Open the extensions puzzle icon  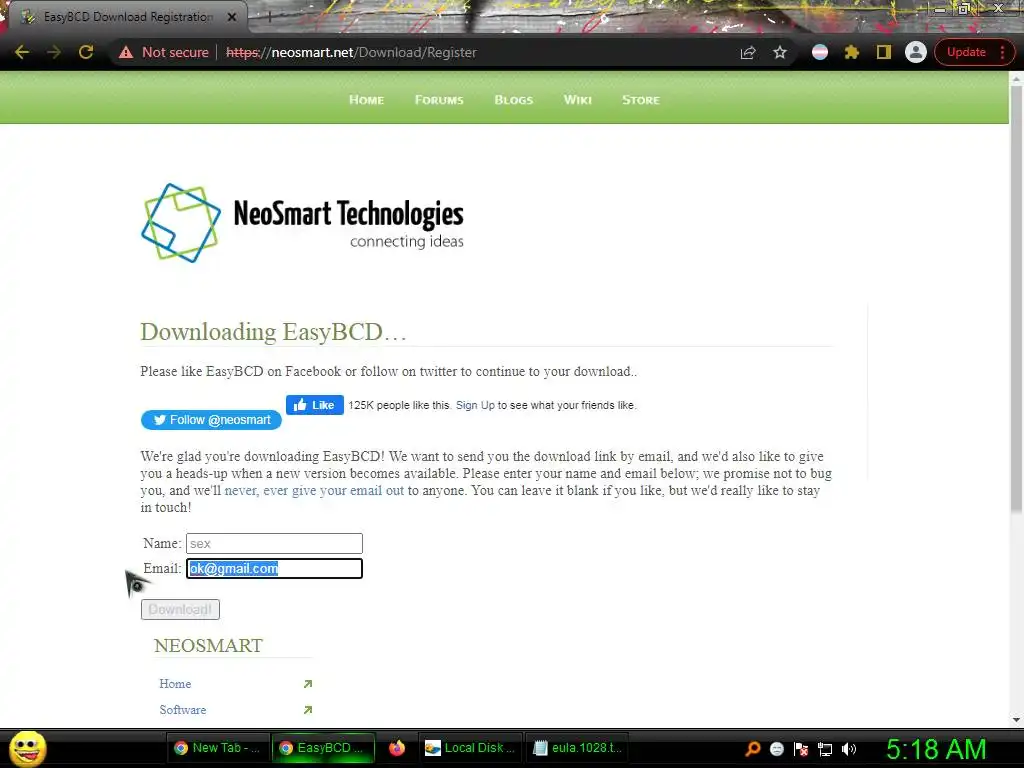[x=852, y=52]
